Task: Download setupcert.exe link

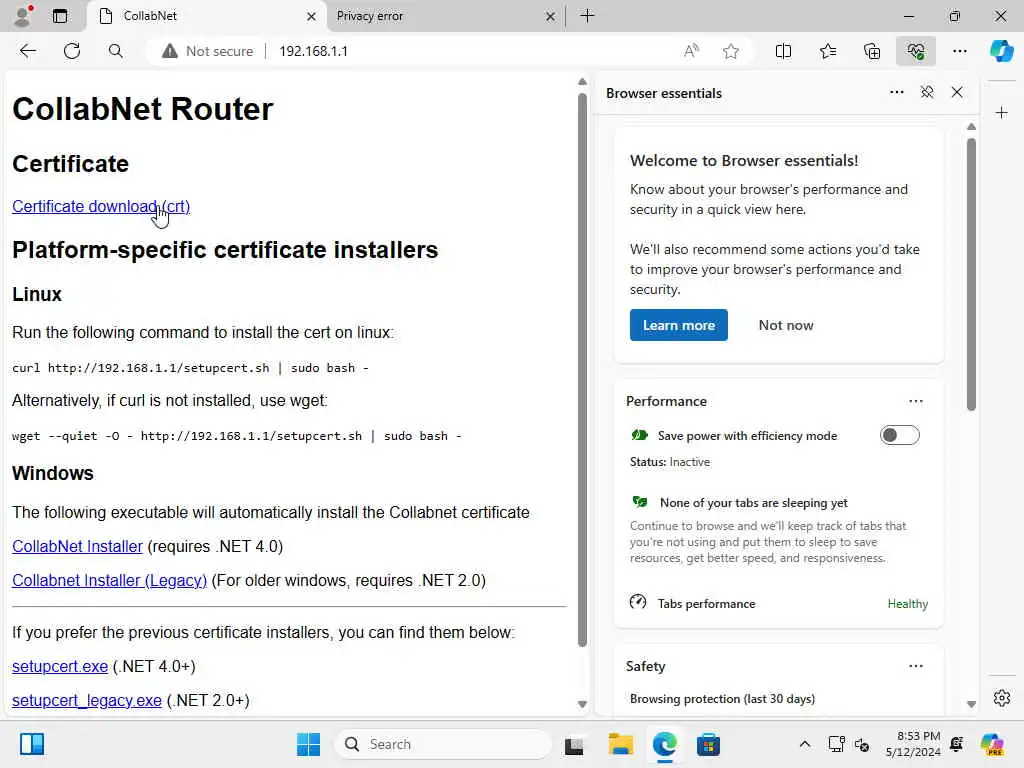Action: 60,666
